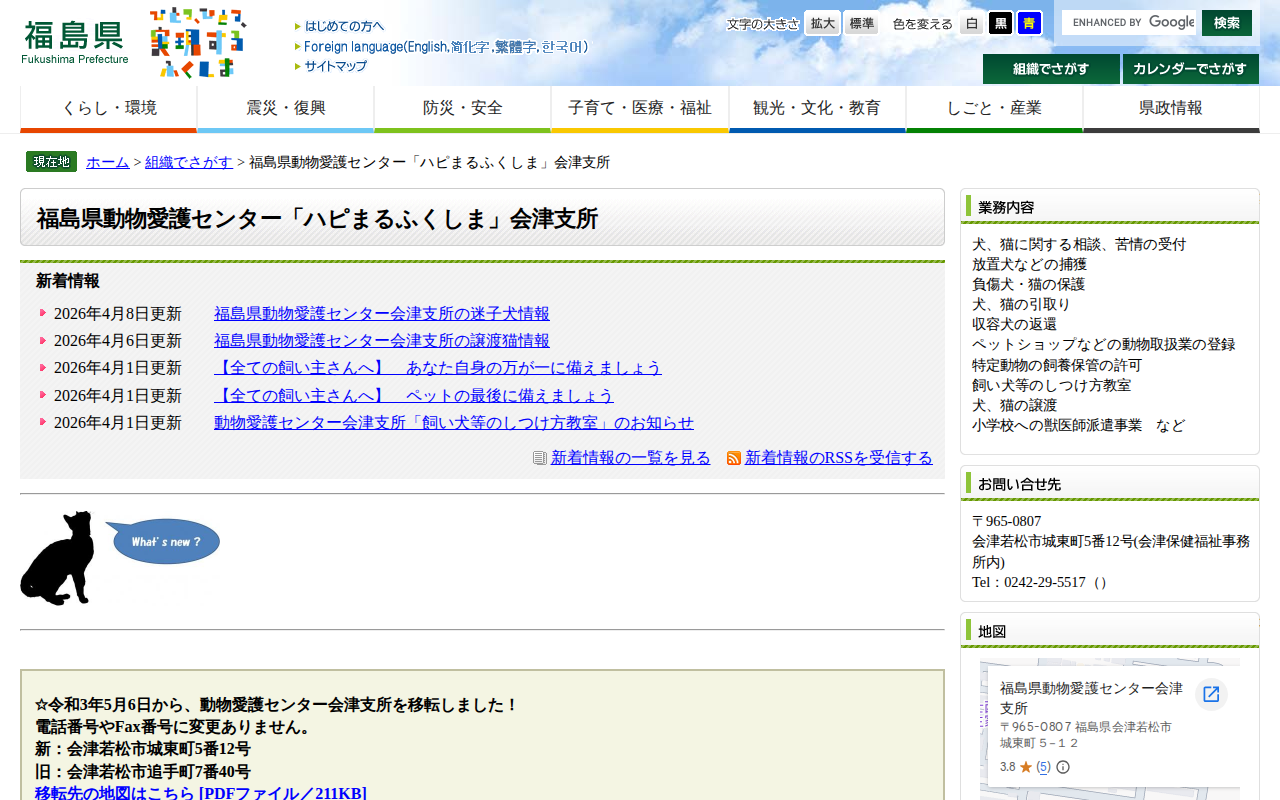The width and height of the screenshot is (1280, 800).
Task: Click 飼い犬等のしつけ方教室 in the 業務内容 list
Action: coord(1052,385)
